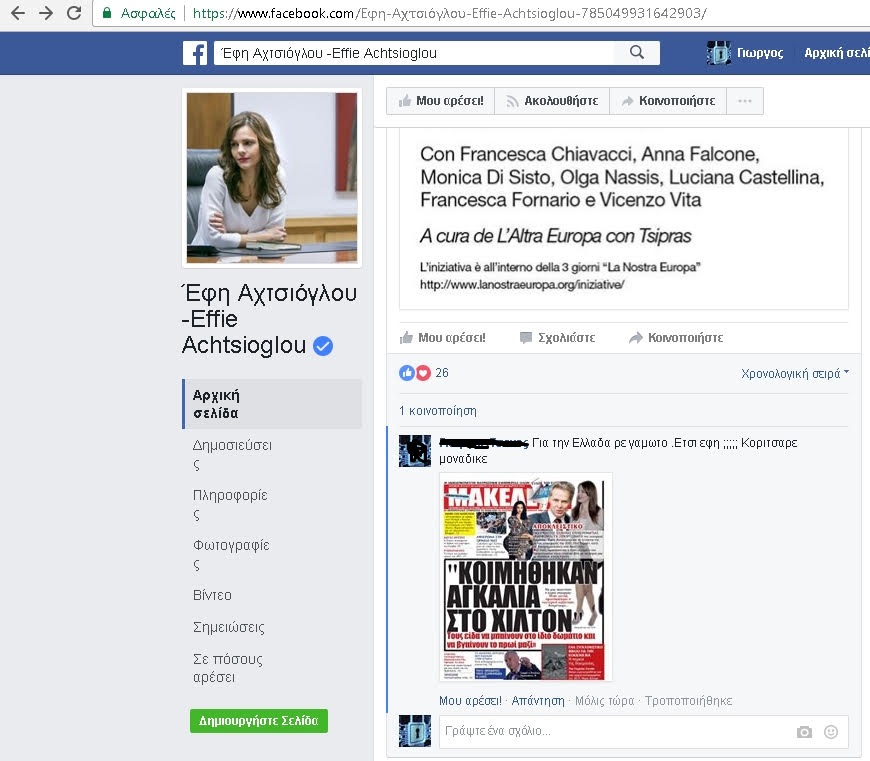
Task: Click the Τροποποιήθηκε edited link
Action: 689,701
